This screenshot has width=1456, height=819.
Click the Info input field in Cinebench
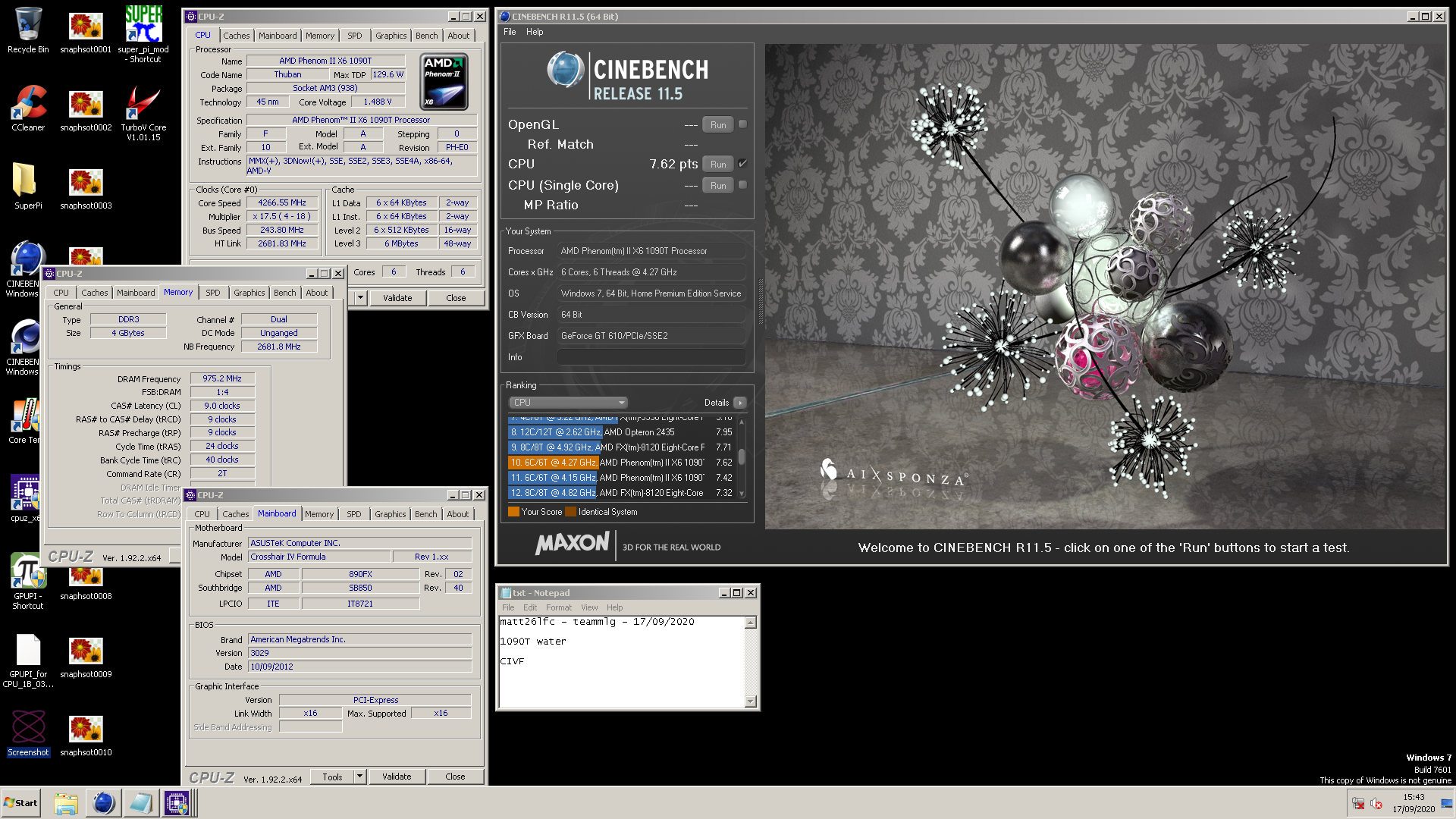point(651,357)
